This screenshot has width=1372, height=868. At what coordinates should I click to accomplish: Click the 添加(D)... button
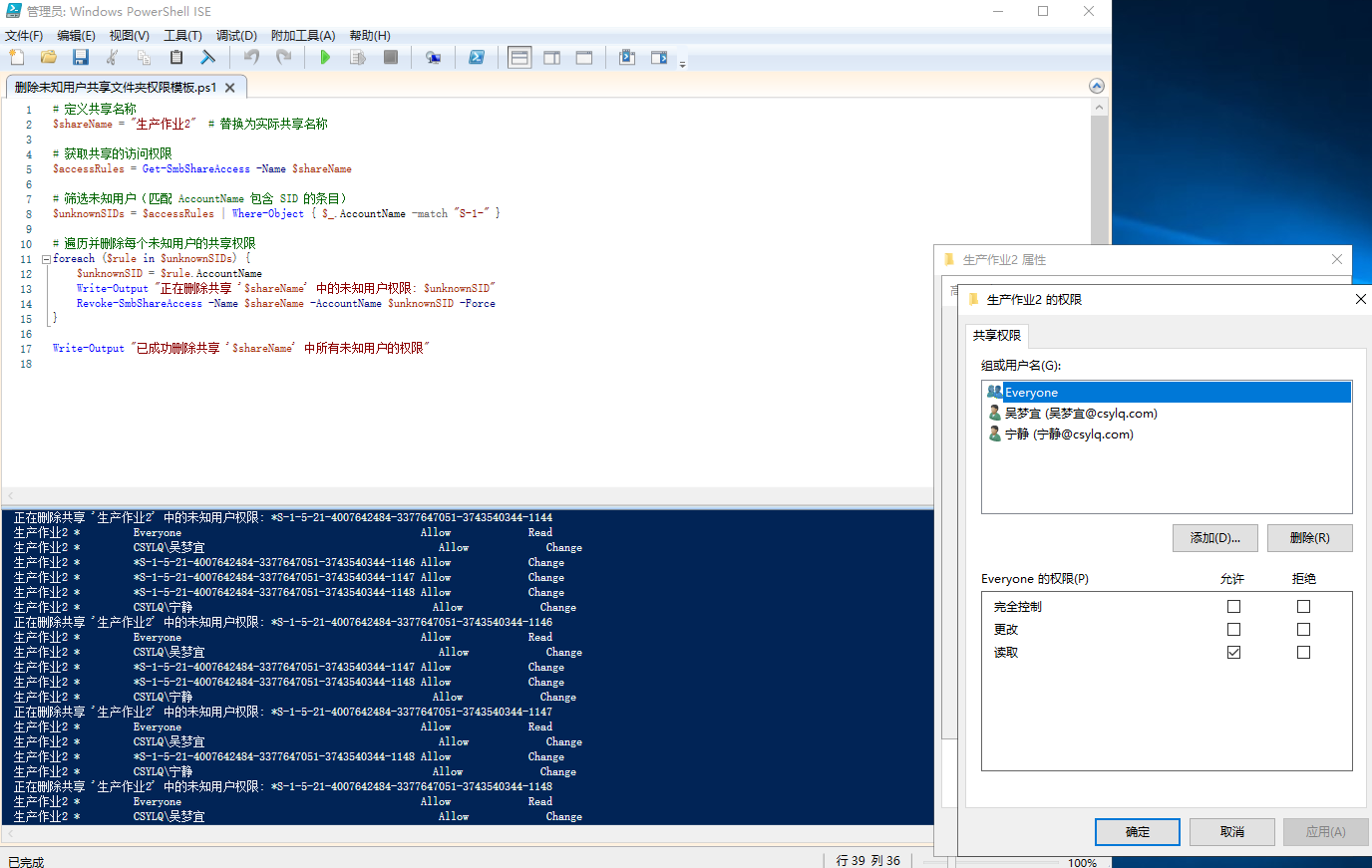pyautogui.click(x=1215, y=538)
